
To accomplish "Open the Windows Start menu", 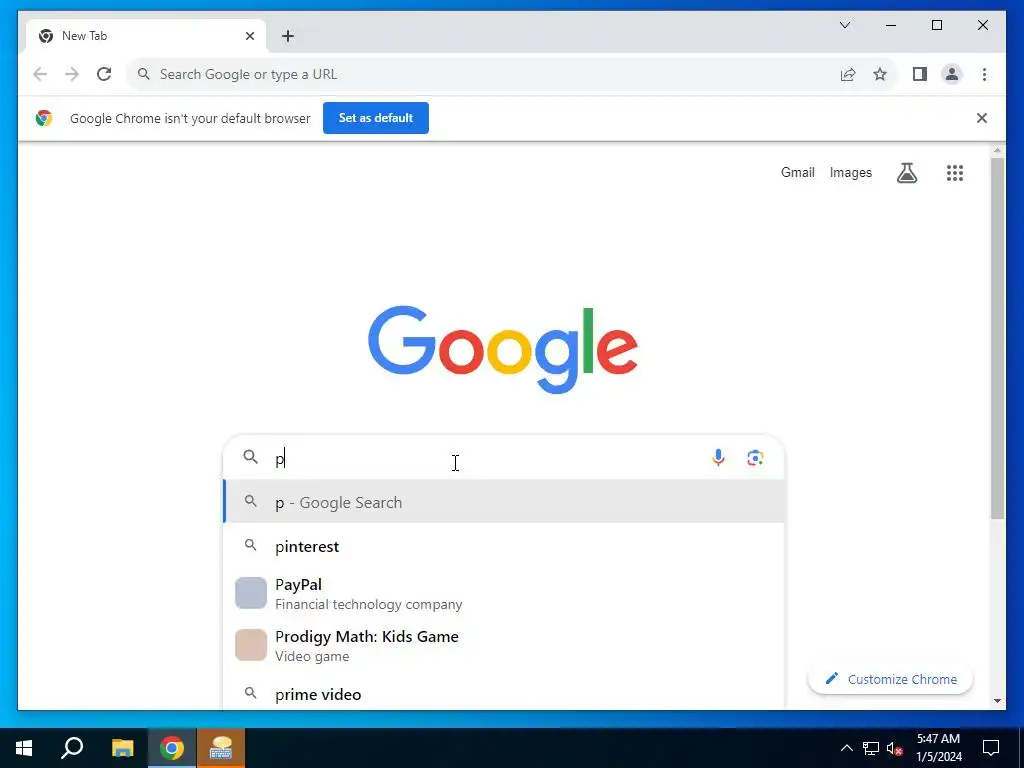I will click(24, 748).
